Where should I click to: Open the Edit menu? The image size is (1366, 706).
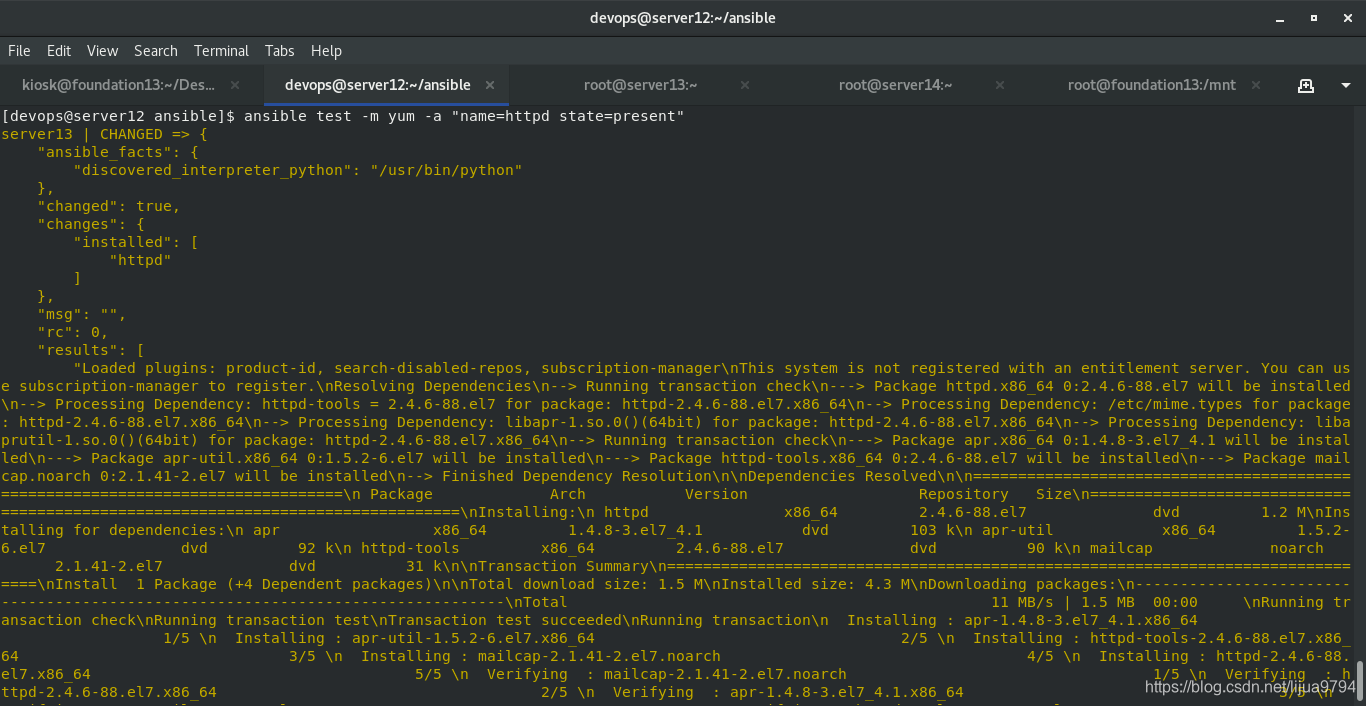[x=59, y=50]
